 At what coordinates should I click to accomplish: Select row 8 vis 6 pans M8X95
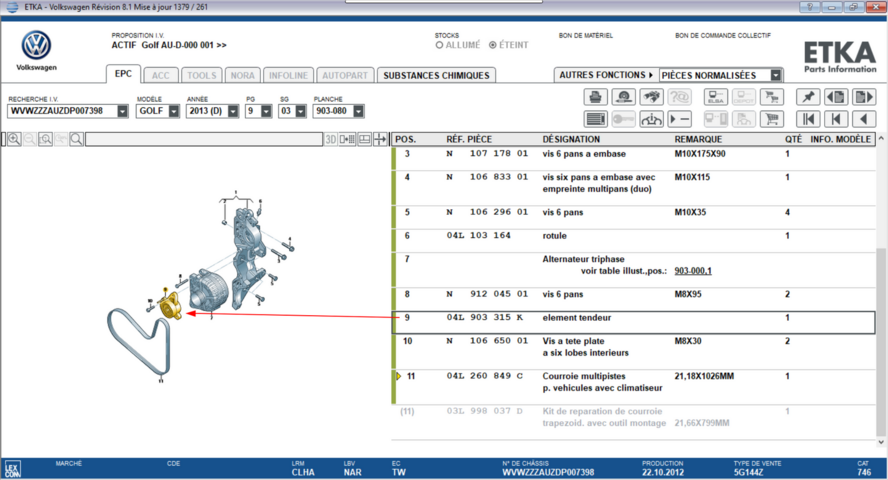point(634,299)
